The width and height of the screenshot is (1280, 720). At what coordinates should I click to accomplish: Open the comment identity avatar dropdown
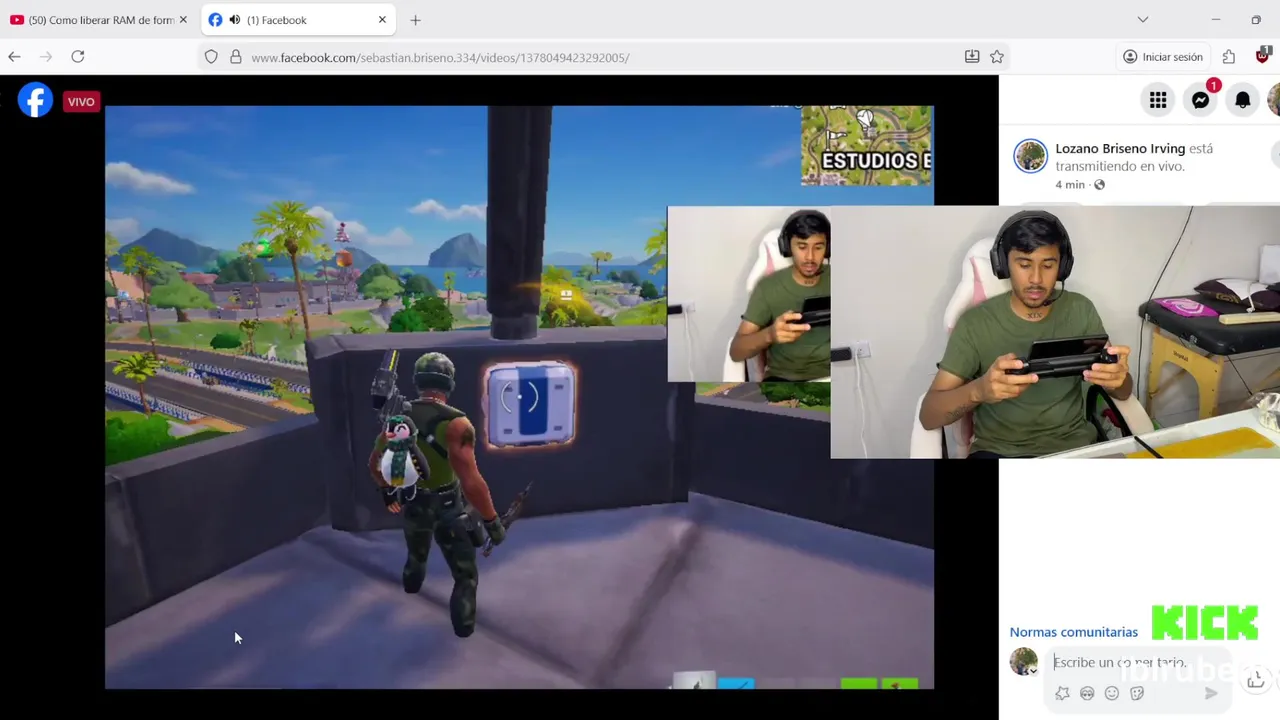1024,662
